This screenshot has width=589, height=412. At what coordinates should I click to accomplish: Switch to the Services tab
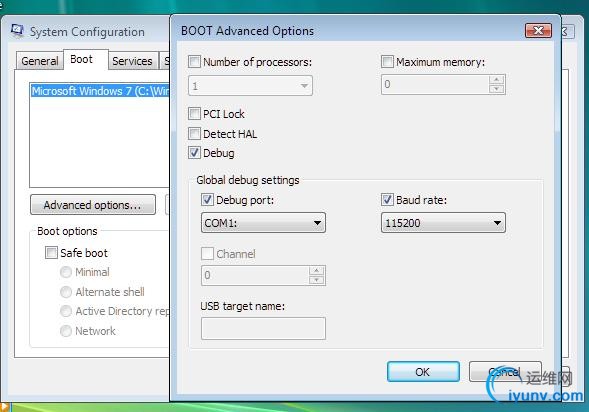pyautogui.click(x=132, y=61)
